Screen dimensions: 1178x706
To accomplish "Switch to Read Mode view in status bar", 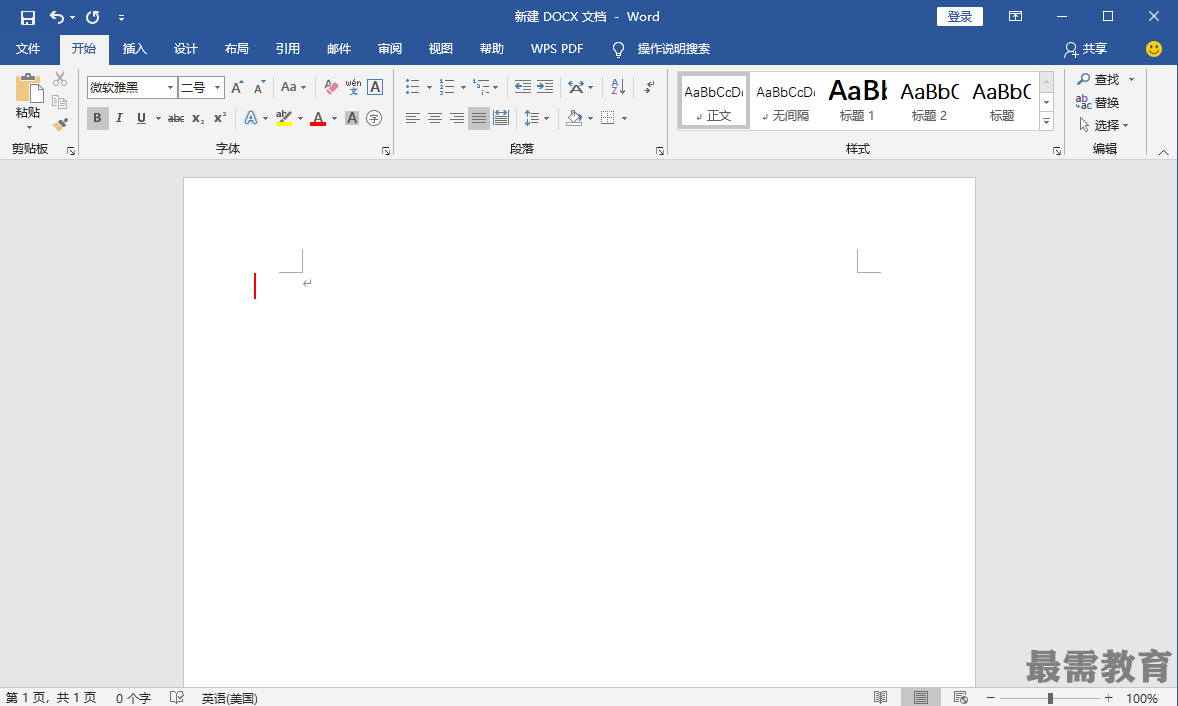I will (x=880, y=697).
